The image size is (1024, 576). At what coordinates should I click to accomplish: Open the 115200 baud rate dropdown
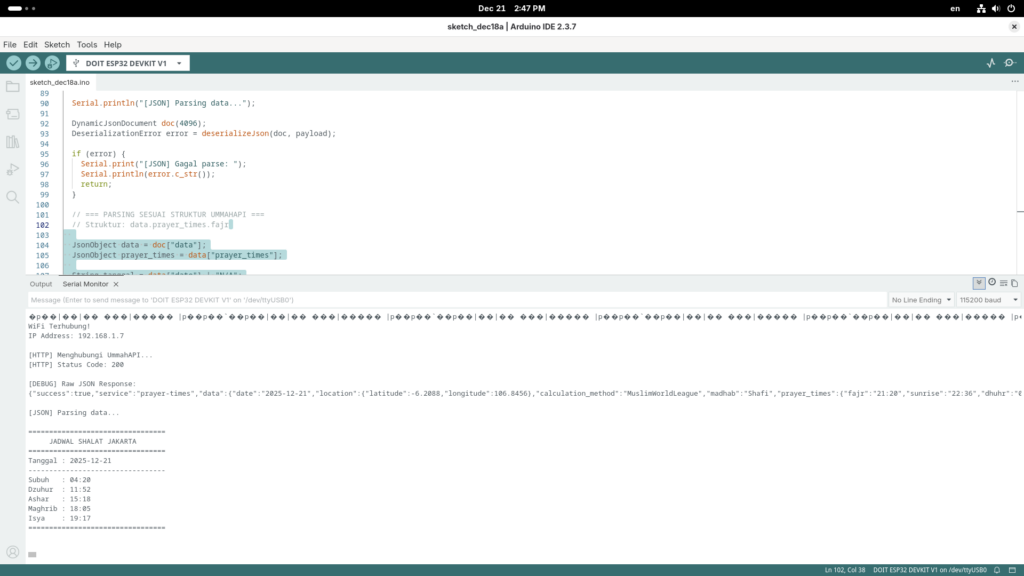tap(988, 300)
